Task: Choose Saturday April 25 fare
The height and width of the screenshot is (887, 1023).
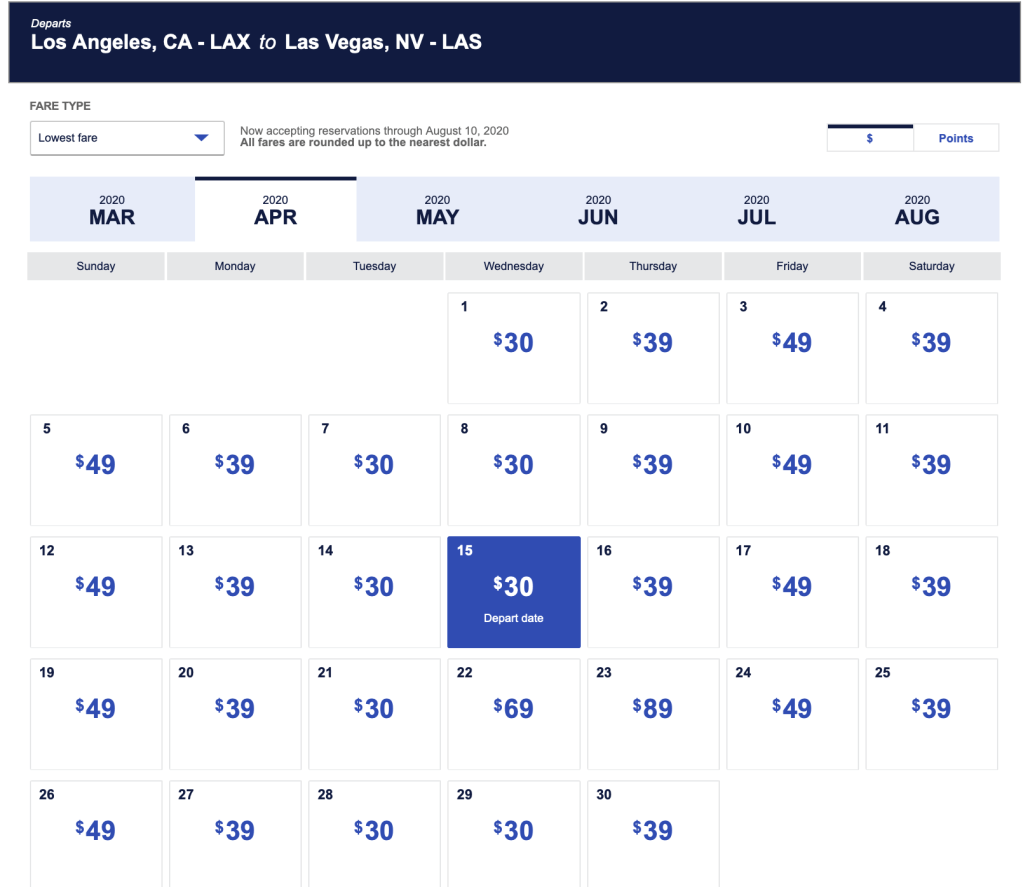Action: click(x=931, y=713)
